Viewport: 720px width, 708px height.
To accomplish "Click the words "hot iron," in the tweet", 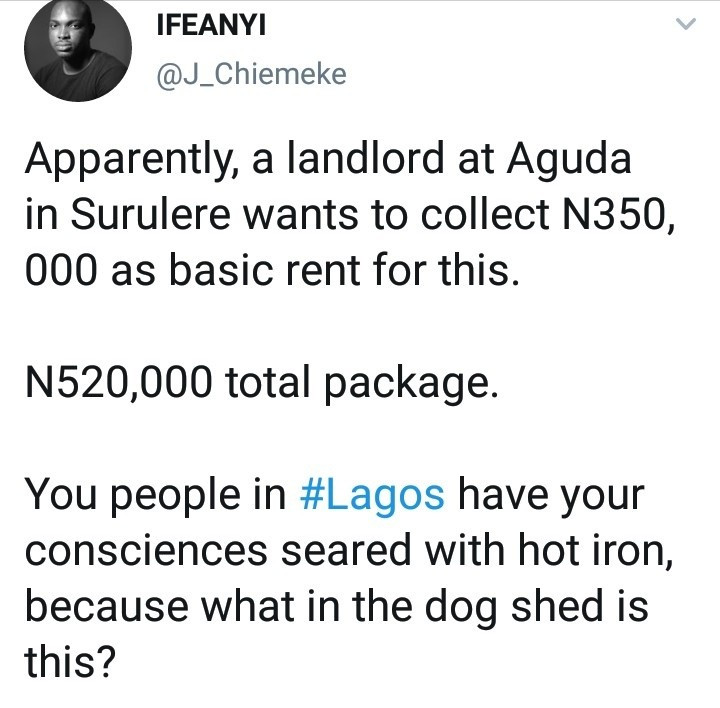I will [595, 551].
